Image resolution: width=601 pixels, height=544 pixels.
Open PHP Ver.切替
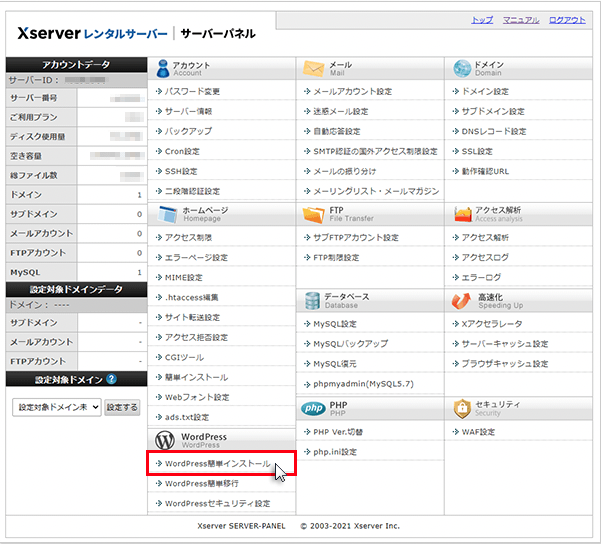point(338,432)
